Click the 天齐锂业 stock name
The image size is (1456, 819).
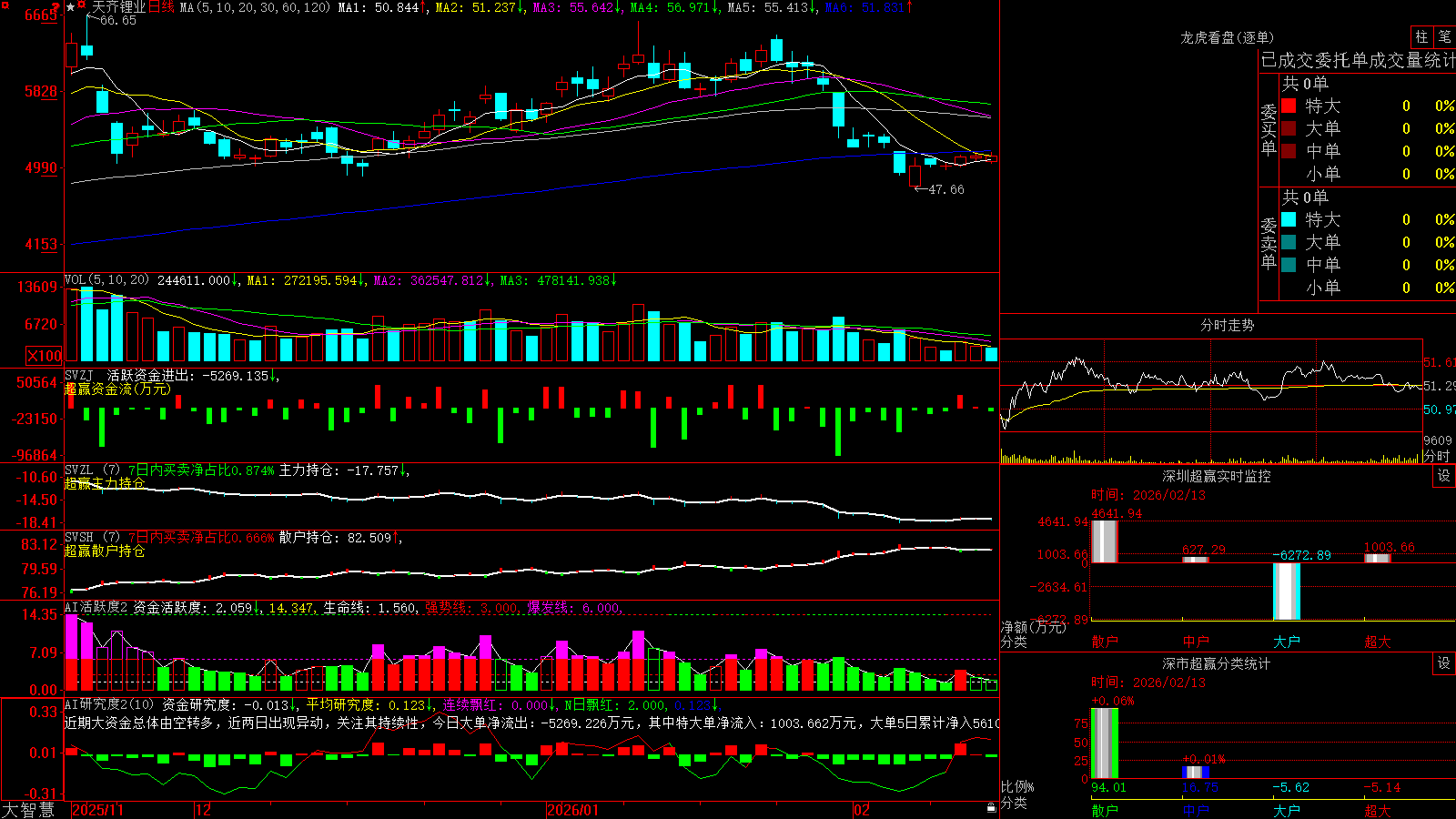pos(118,7)
